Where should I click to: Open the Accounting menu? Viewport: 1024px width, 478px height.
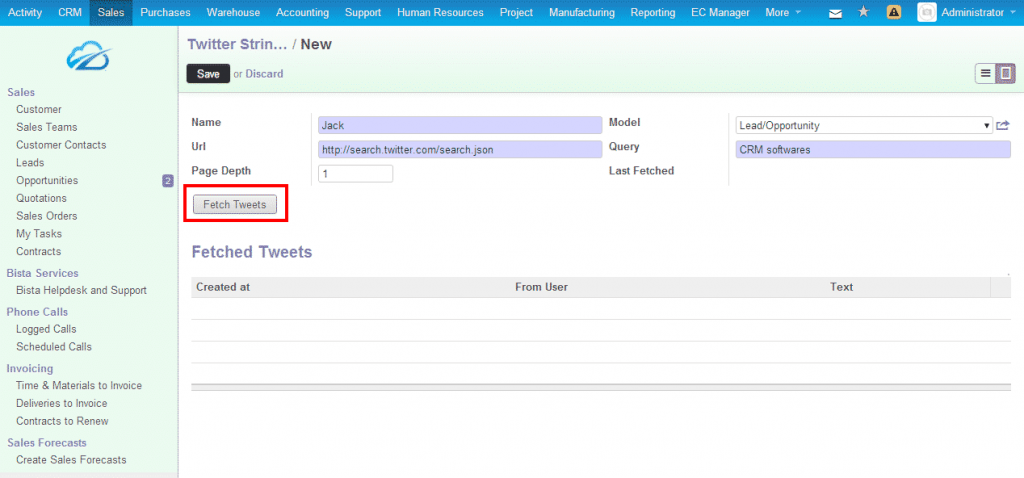[x=302, y=12]
